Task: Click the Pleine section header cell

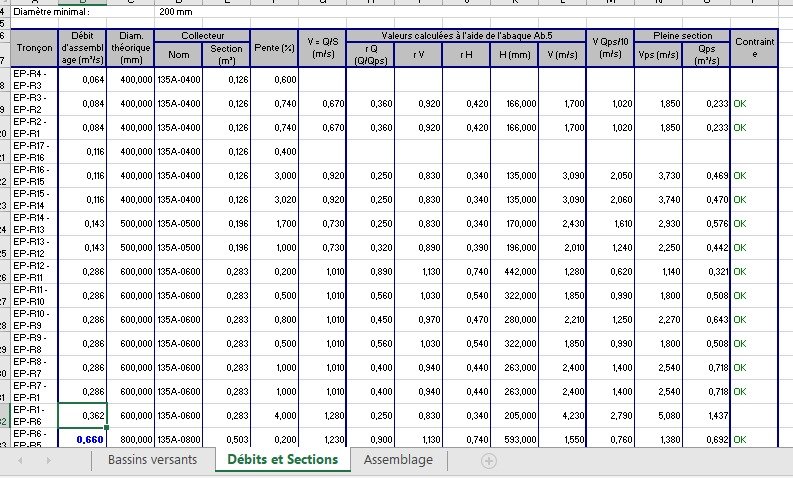Action: (x=682, y=35)
